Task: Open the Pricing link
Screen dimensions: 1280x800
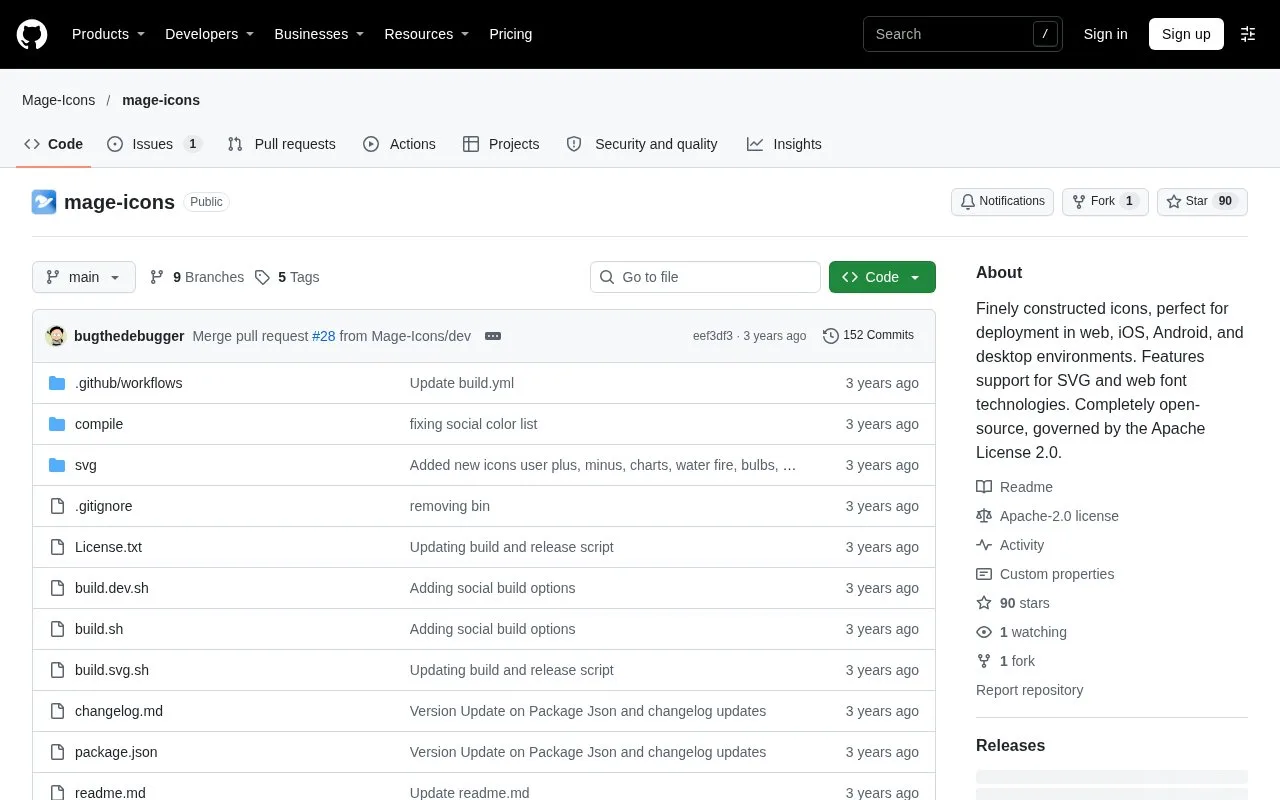Action: click(510, 34)
